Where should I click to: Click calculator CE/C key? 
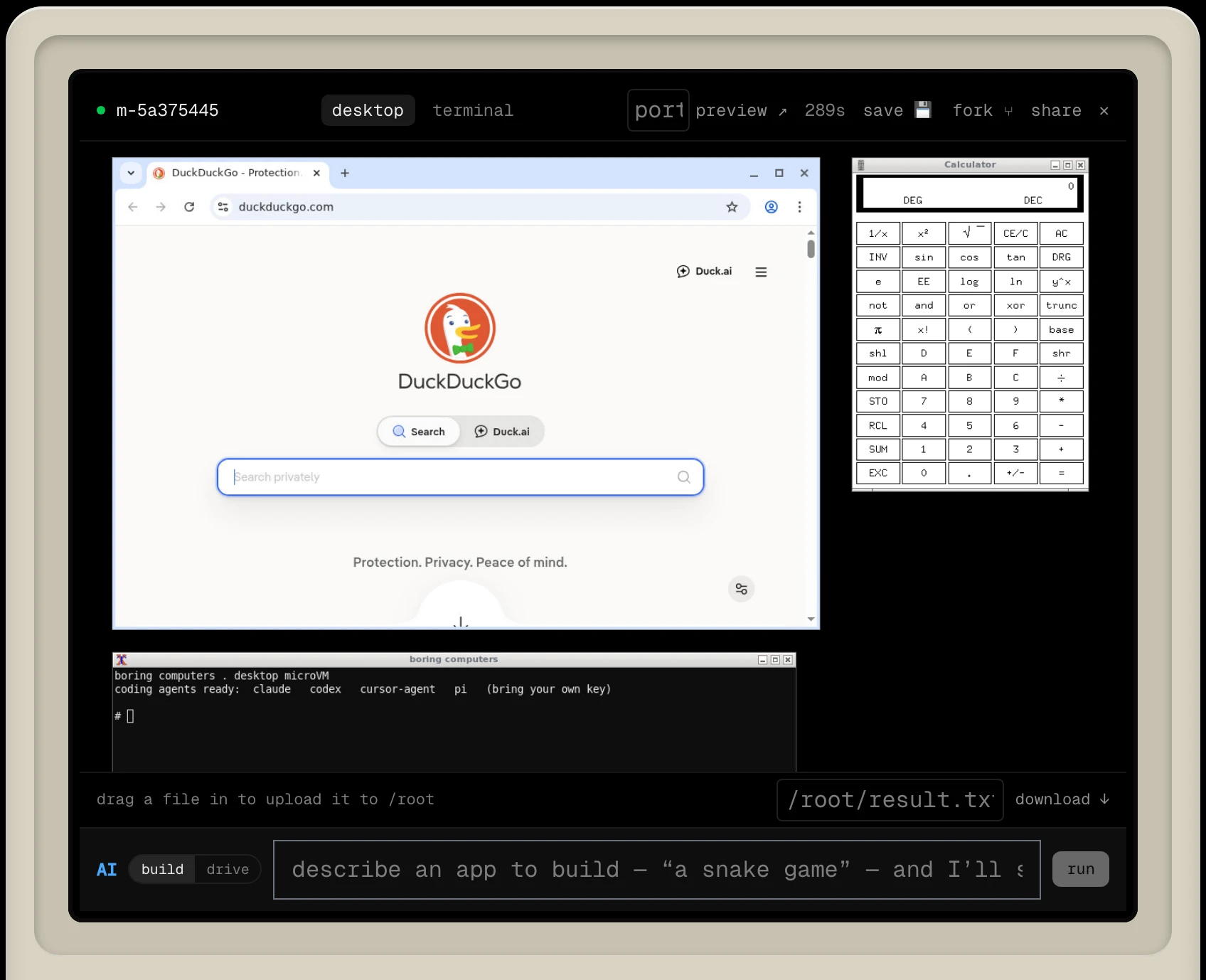click(x=1015, y=233)
